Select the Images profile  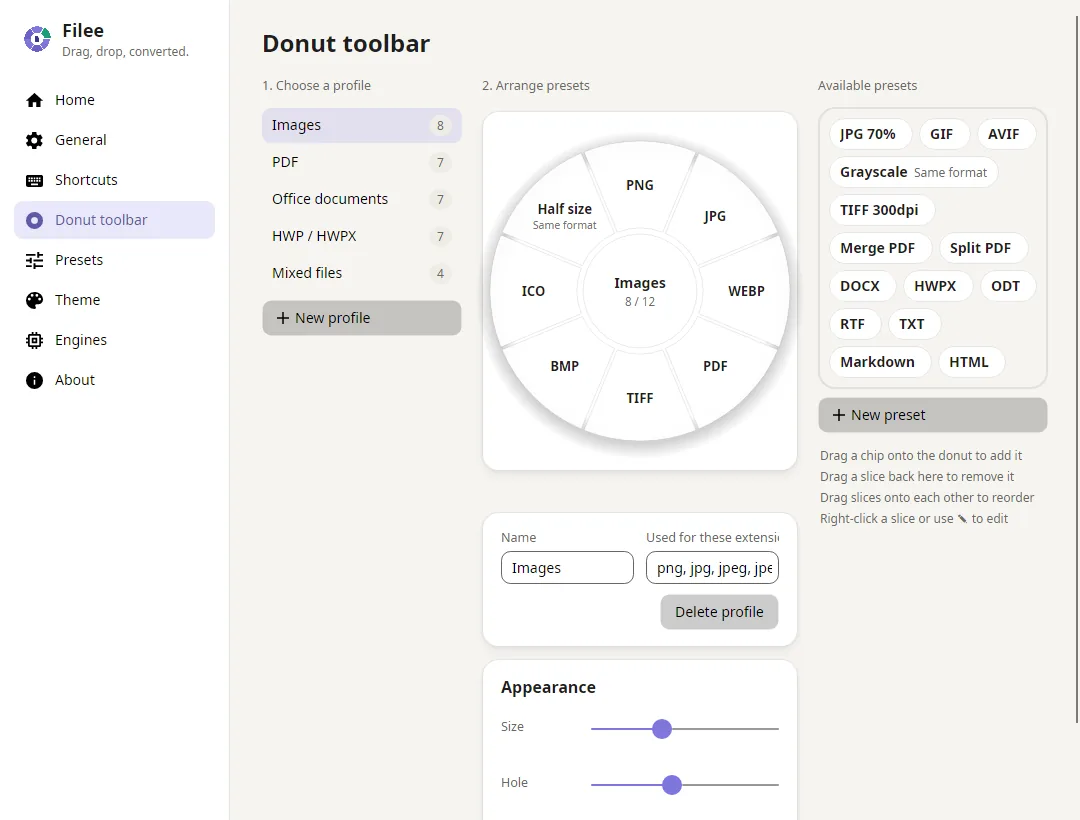click(362, 125)
